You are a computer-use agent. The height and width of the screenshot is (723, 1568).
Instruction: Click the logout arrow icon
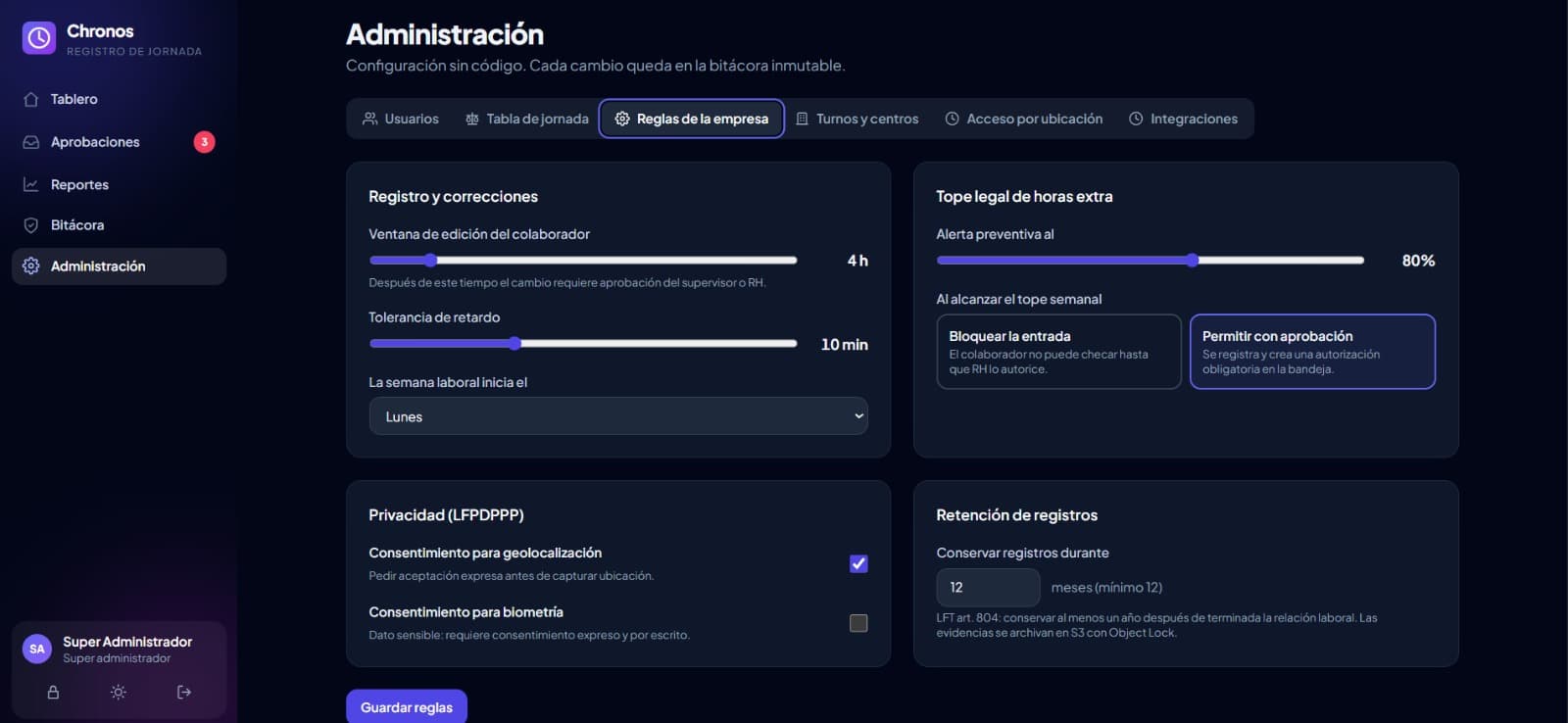click(x=184, y=693)
